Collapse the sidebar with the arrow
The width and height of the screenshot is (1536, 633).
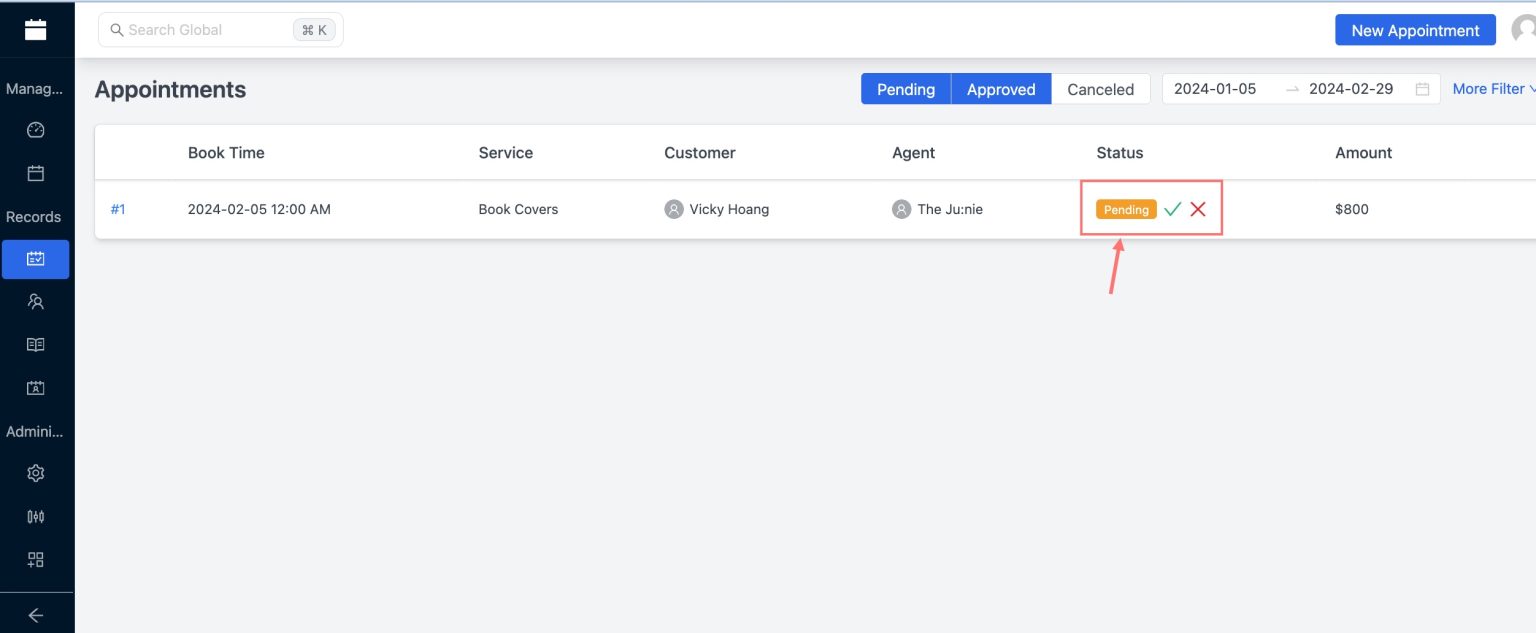coord(36,614)
